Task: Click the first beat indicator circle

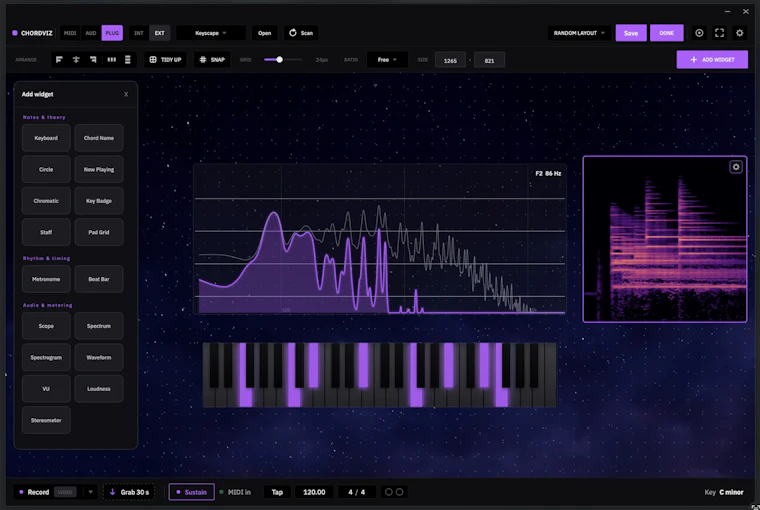Action: [x=388, y=492]
